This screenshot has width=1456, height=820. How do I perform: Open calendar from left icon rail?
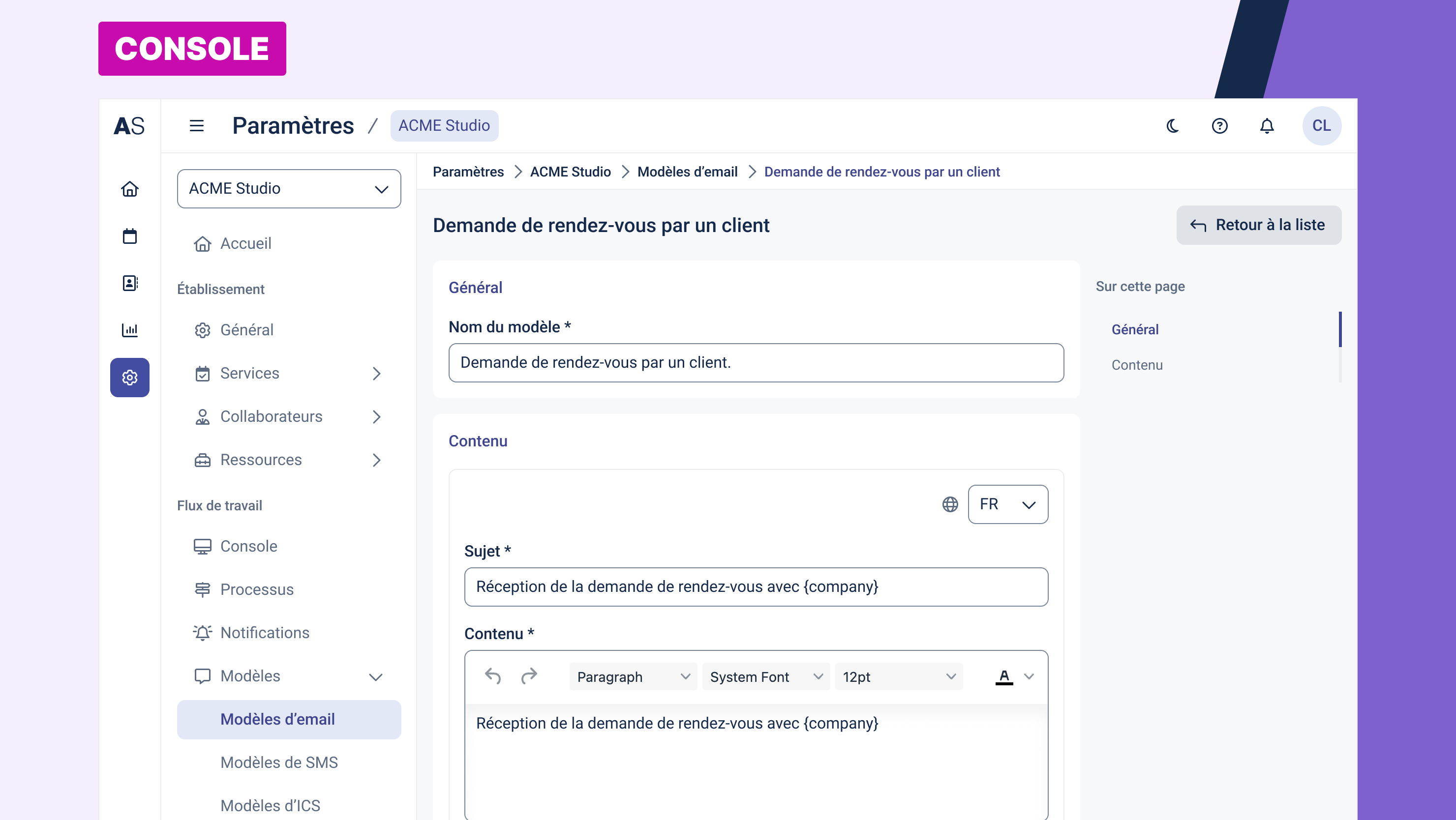click(x=129, y=236)
